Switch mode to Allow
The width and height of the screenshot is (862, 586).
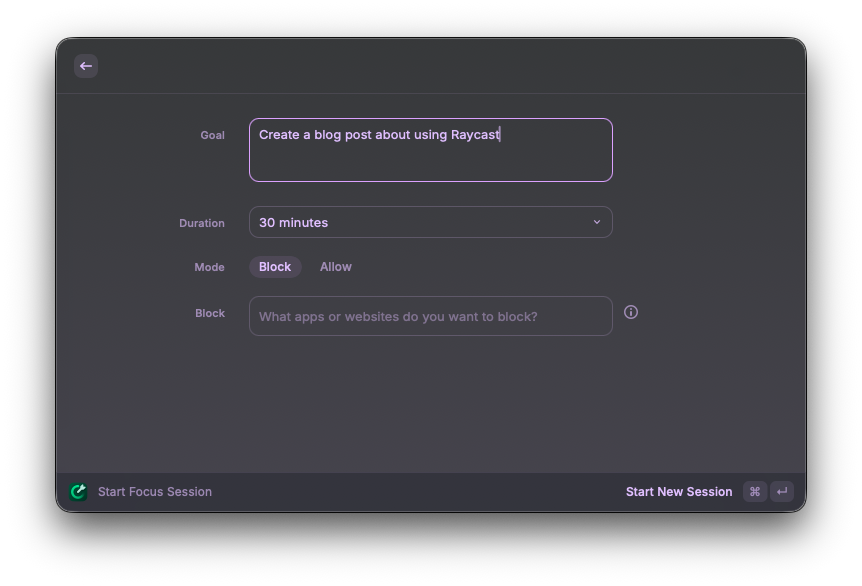pos(336,267)
